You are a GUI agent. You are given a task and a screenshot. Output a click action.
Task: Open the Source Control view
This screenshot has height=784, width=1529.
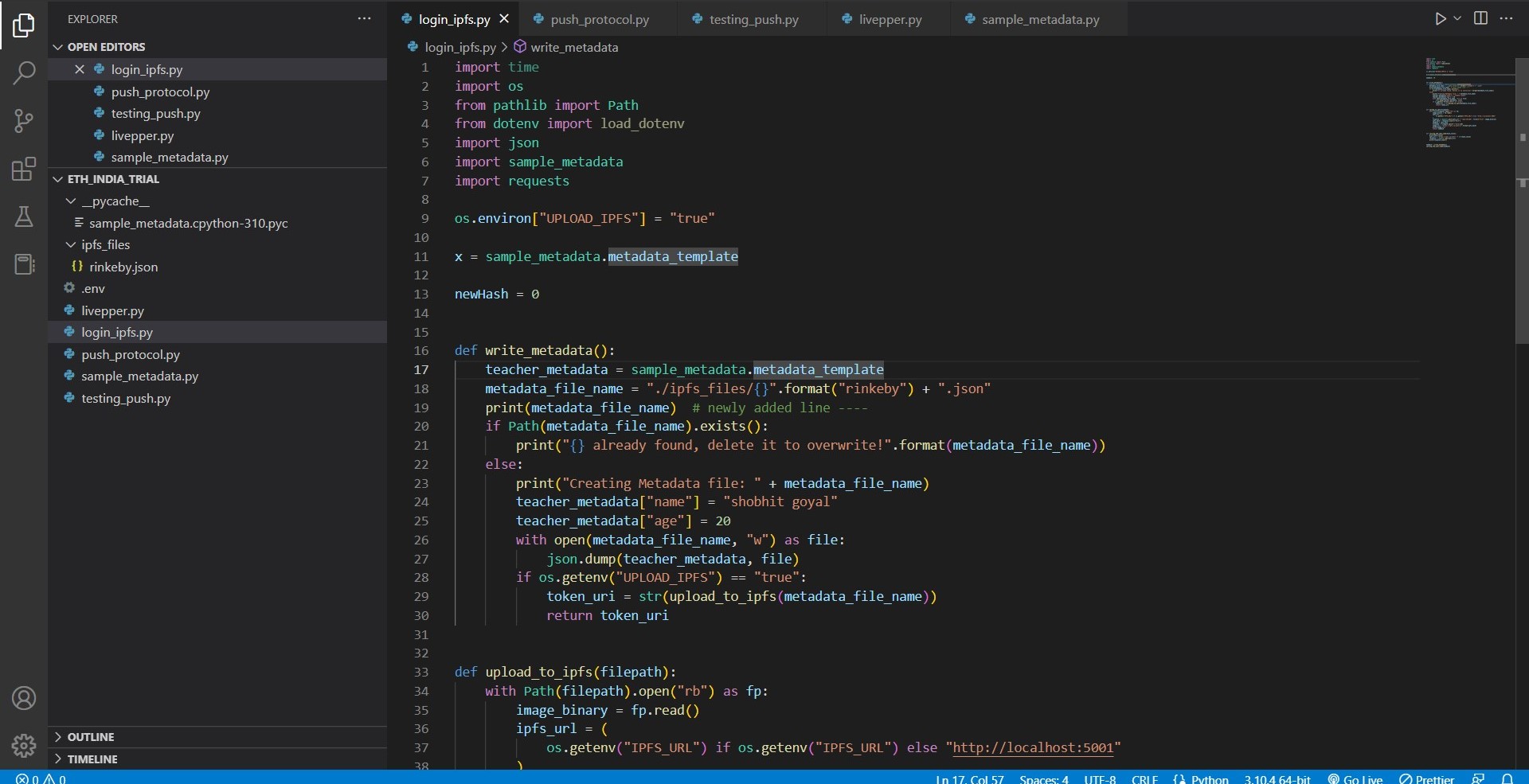[x=24, y=121]
